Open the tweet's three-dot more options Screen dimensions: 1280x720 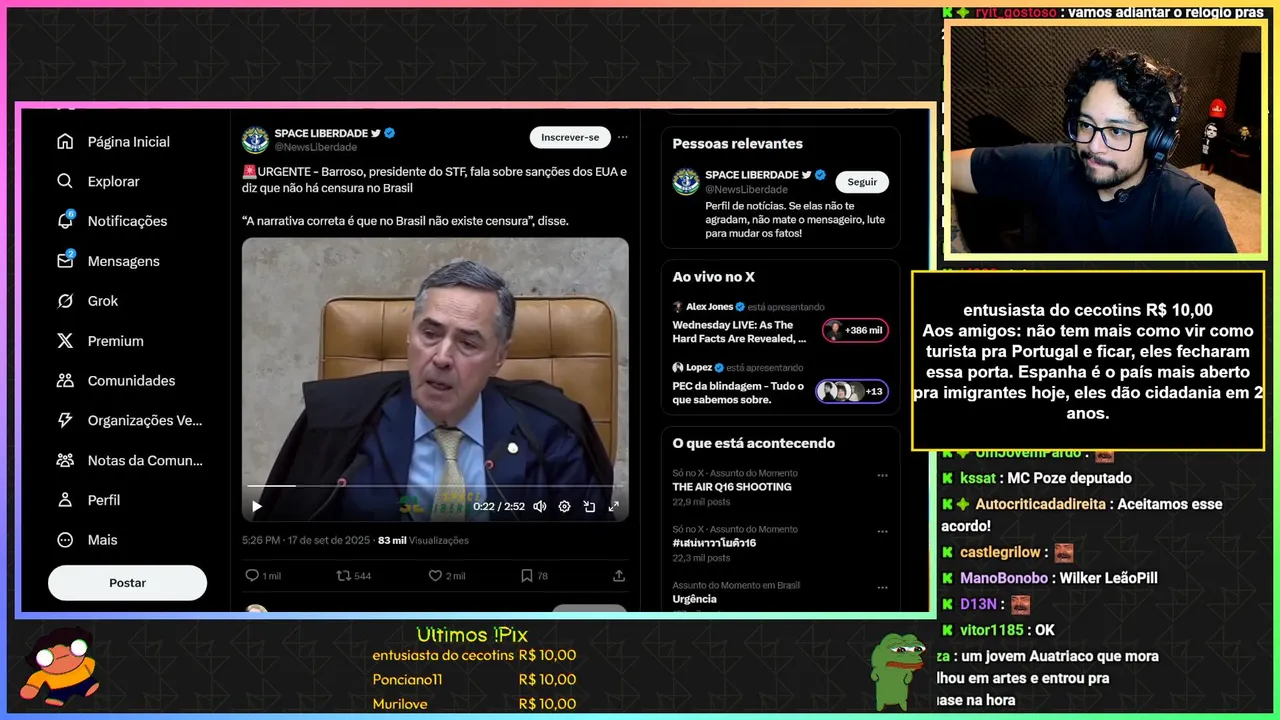pos(622,137)
